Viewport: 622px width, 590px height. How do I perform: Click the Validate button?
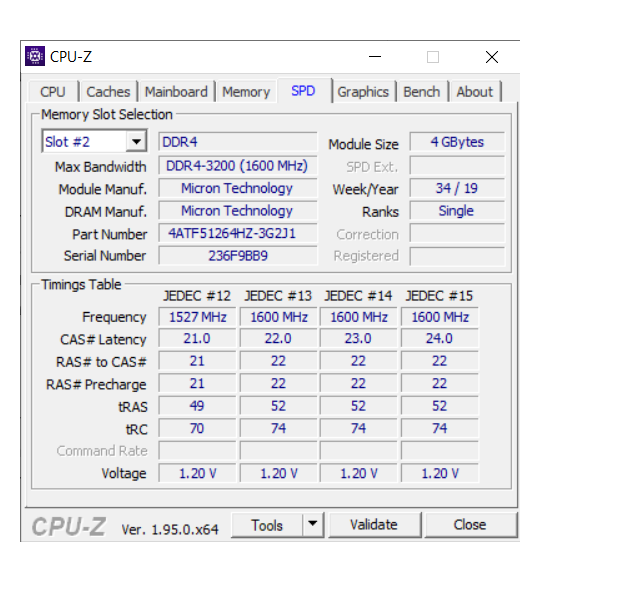pos(374,525)
